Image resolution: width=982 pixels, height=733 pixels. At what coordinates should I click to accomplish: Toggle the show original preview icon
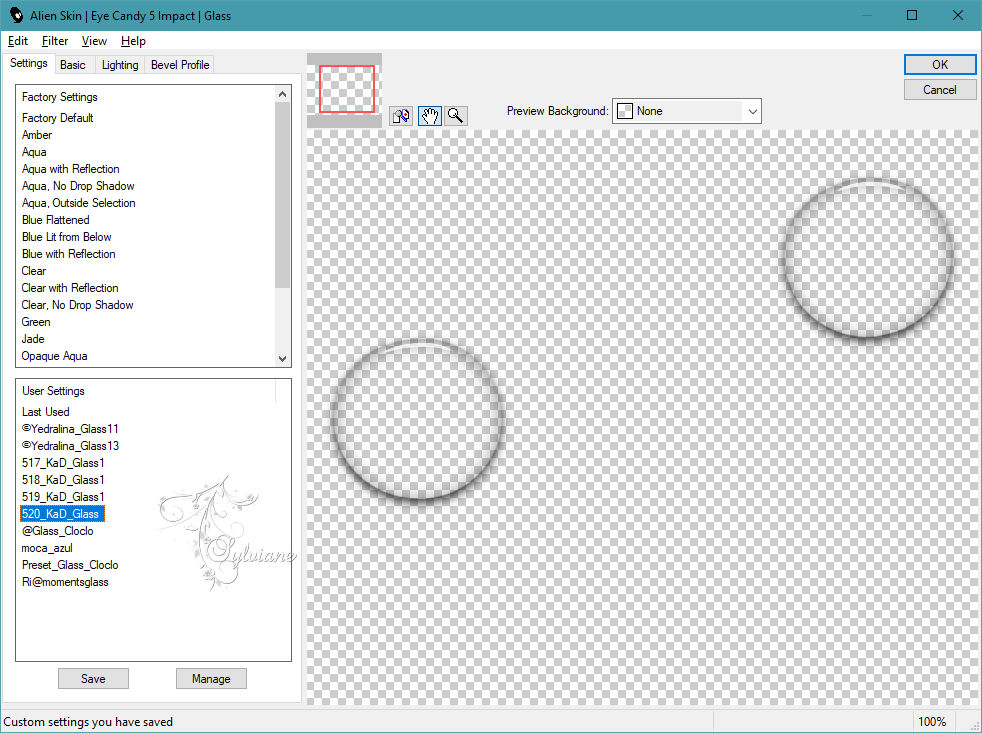click(401, 116)
